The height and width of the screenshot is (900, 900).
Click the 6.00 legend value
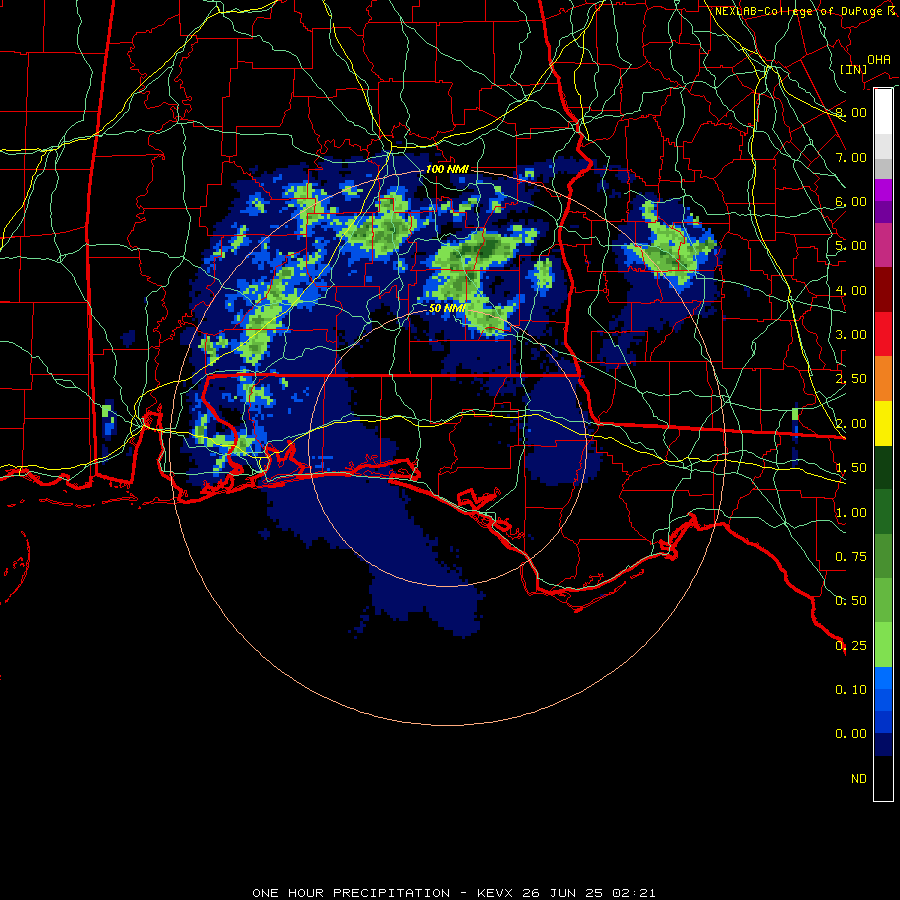coord(851,201)
